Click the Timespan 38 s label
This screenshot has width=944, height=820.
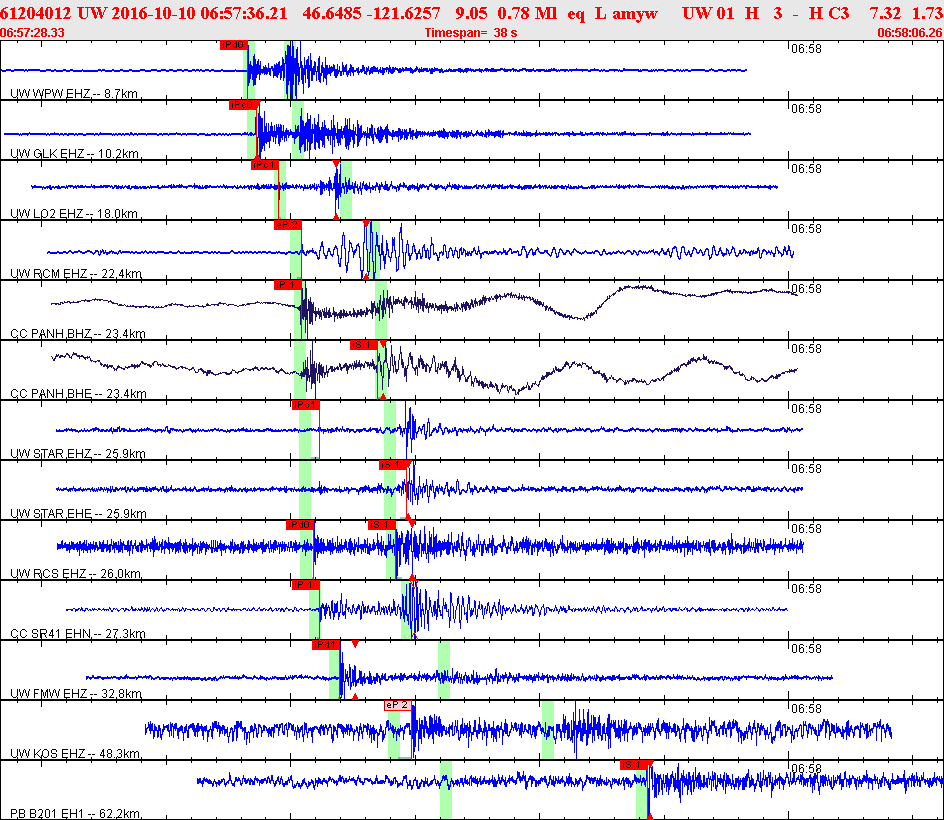[x=471, y=33]
